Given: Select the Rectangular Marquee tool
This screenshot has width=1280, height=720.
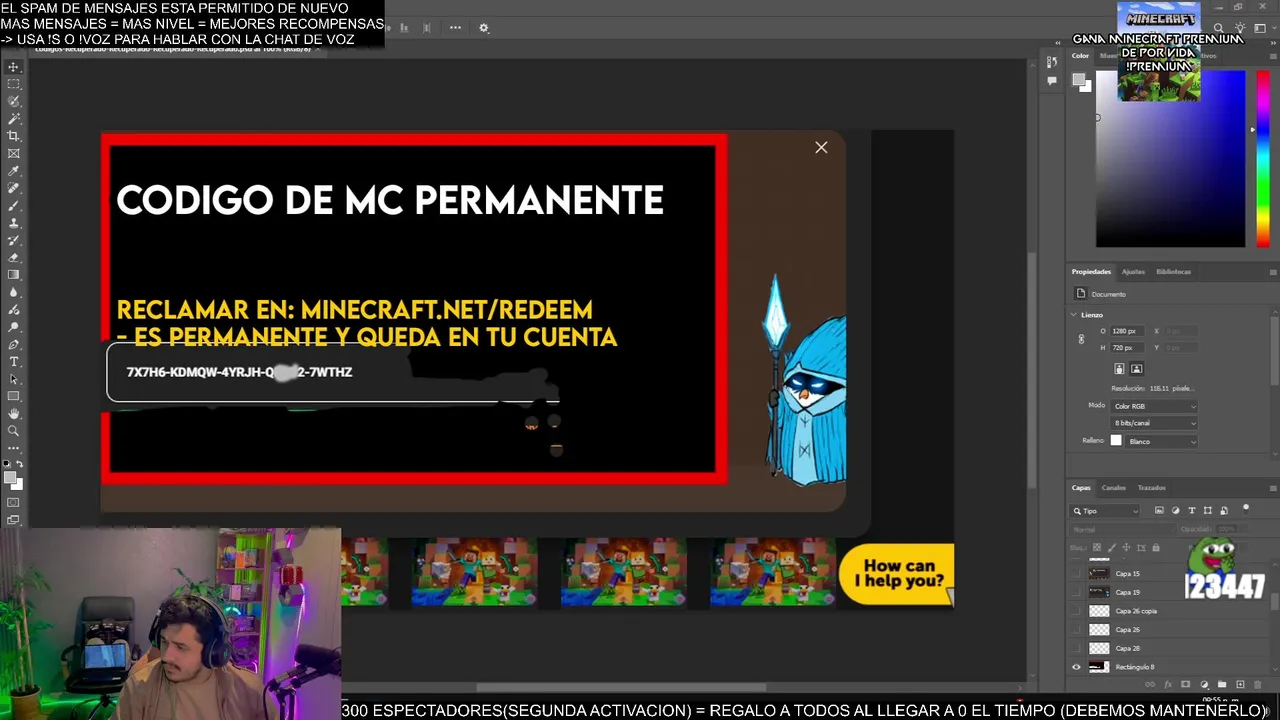Looking at the screenshot, I should pyautogui.click(x=13, y=83).
